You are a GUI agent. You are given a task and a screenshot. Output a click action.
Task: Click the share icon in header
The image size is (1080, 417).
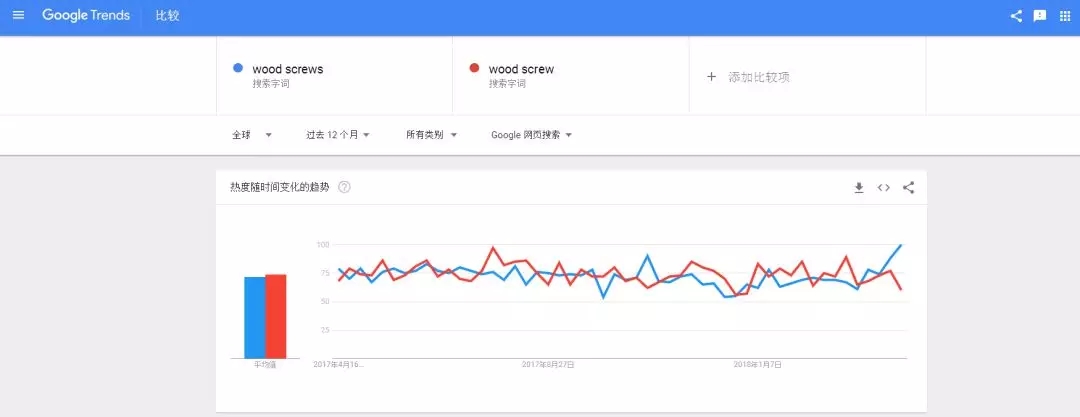coord(1016,16)
